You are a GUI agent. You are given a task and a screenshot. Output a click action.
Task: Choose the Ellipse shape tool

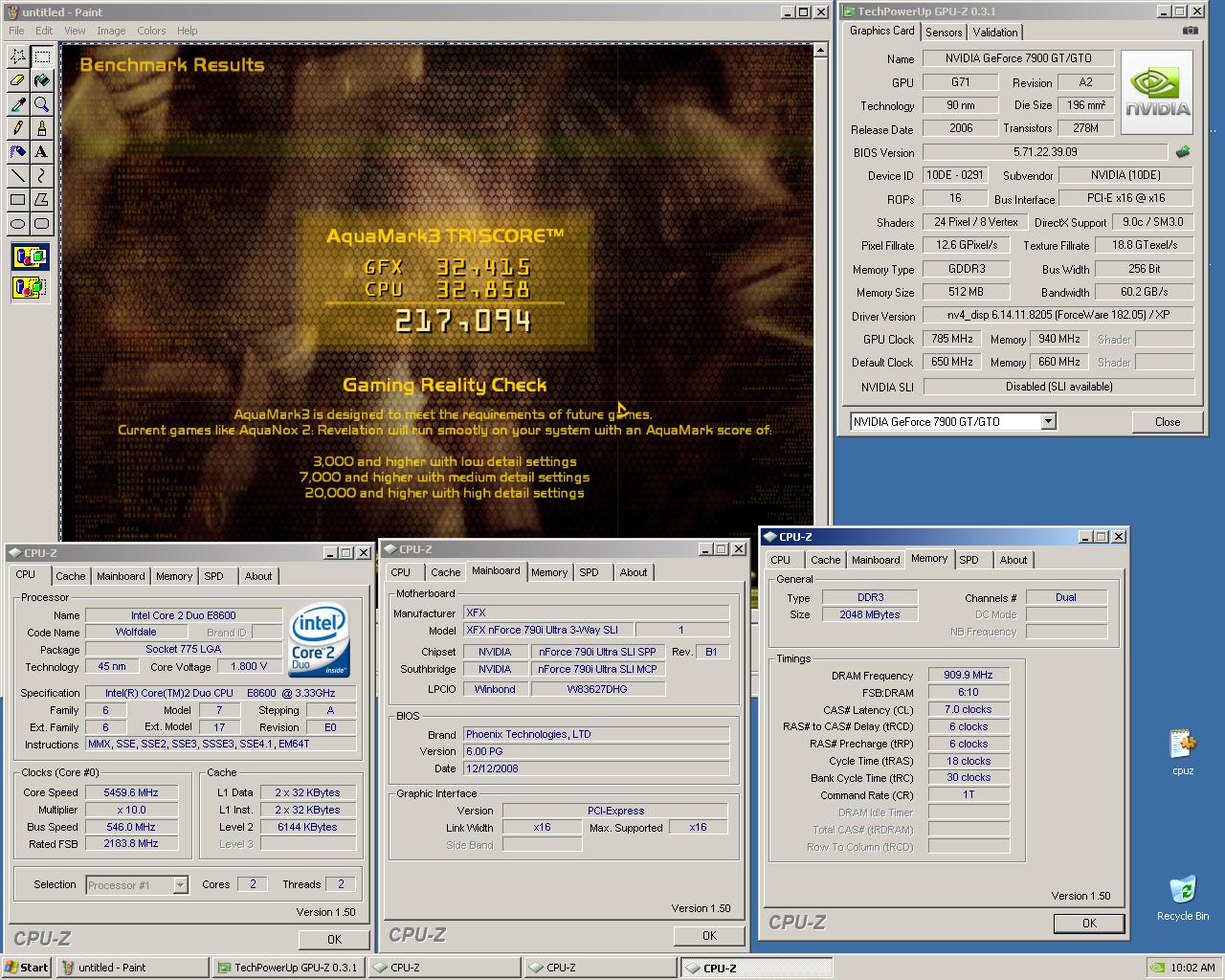[x=17, y=223]
